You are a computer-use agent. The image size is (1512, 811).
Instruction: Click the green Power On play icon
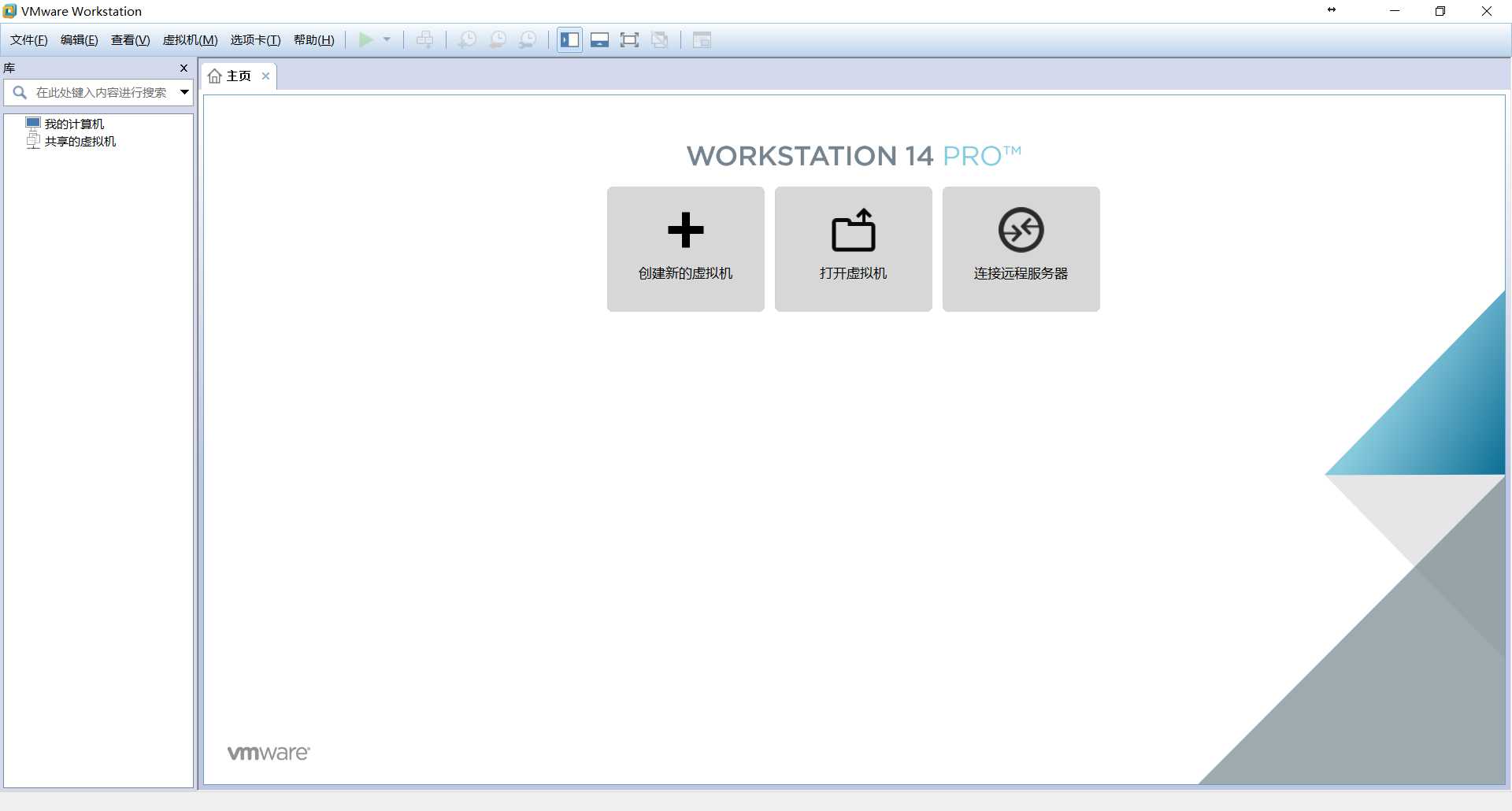[x=366, y=40]
